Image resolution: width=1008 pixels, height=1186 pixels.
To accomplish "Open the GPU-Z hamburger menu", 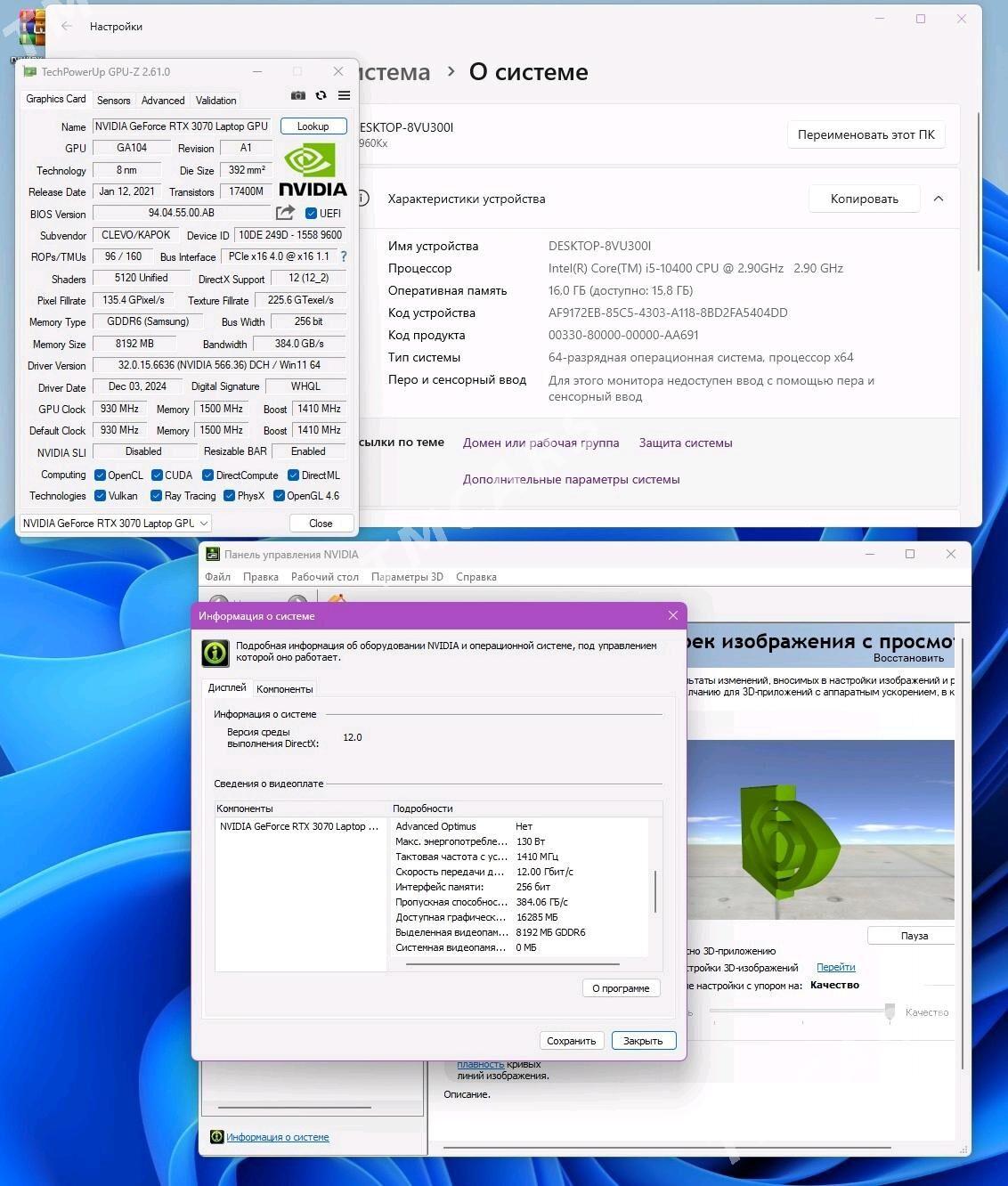I will pyautogui.click(x=344, y=95).
